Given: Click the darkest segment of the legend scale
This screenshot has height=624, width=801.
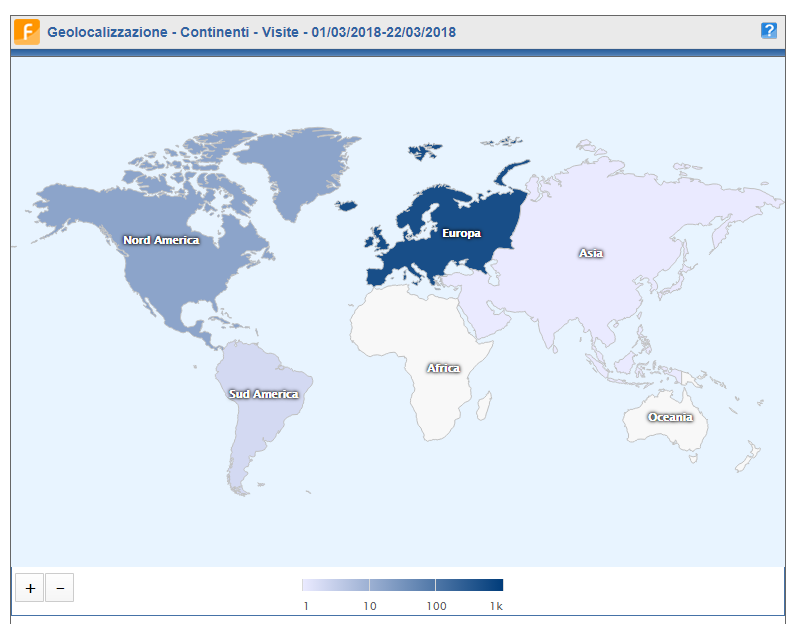Looking at the screenshot, I should (x=469, y=585).
